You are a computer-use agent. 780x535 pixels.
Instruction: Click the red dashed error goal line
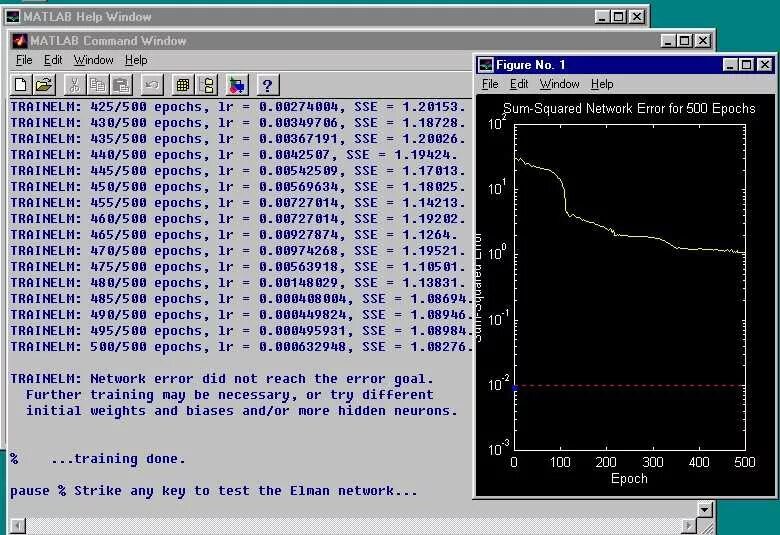(x=629, y=385)
